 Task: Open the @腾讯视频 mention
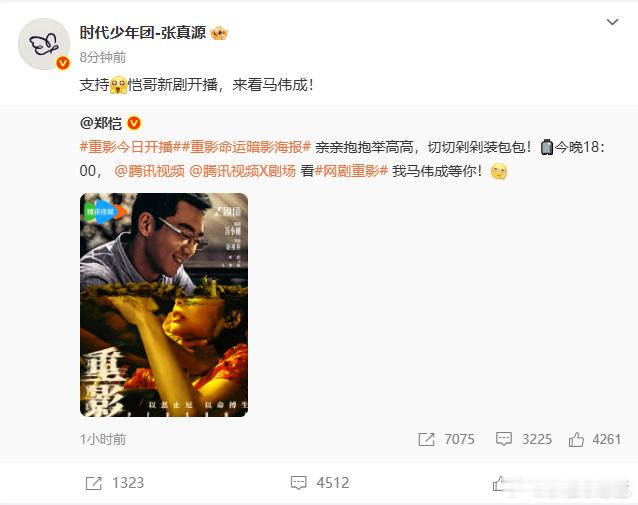(149, 171)
